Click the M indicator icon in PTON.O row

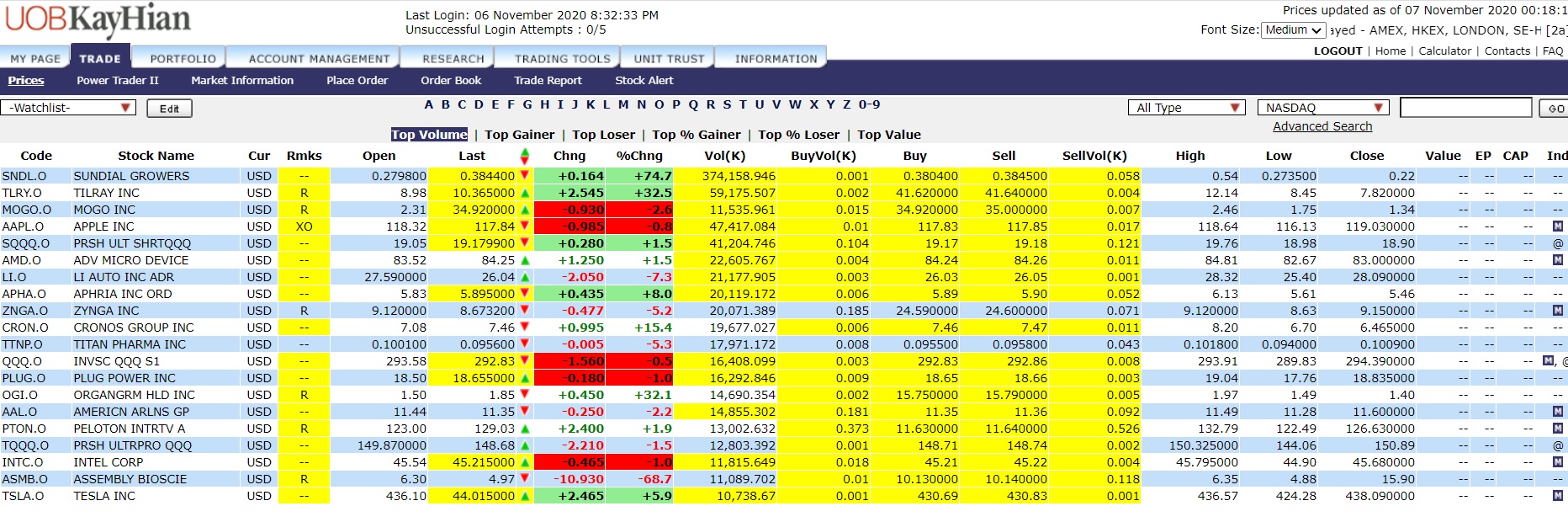(x=1557, y=429)
